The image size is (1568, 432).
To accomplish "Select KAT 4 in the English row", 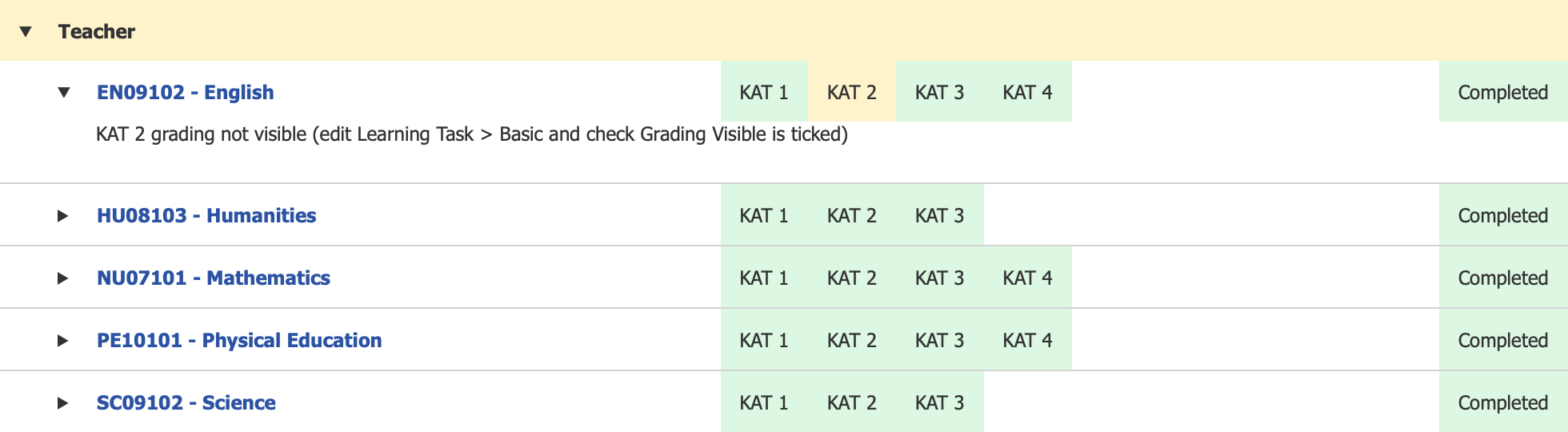I will [1028, 93].
